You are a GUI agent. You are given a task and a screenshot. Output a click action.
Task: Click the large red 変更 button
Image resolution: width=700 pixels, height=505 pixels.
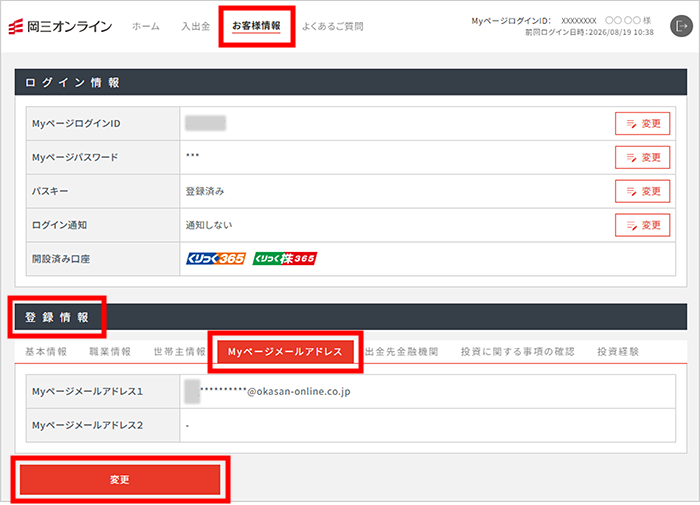tap(120, 480)
